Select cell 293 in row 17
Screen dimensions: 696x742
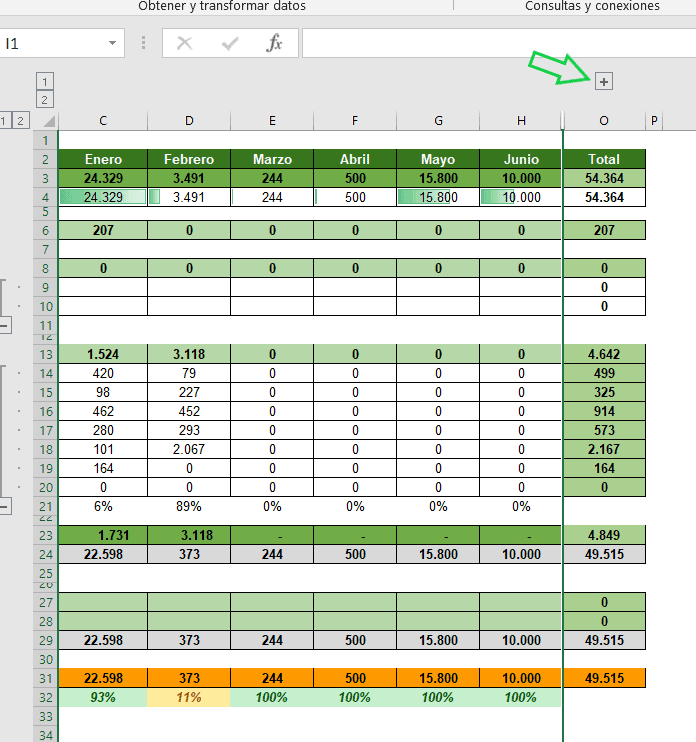(189, 430)
